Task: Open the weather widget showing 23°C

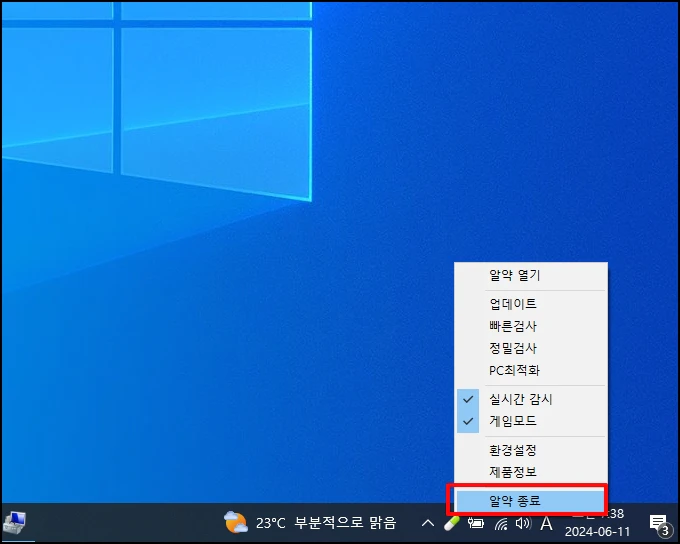Action: [x=310, y=523]
